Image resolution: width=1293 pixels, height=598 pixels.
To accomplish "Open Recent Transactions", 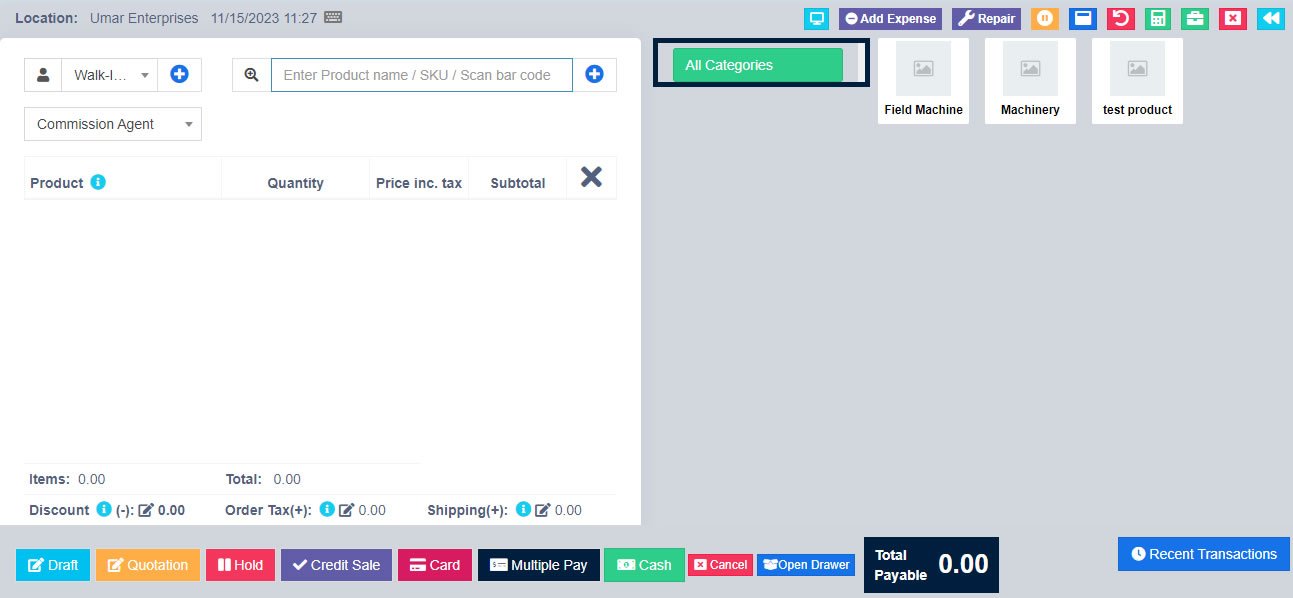I will point(1203,554).
